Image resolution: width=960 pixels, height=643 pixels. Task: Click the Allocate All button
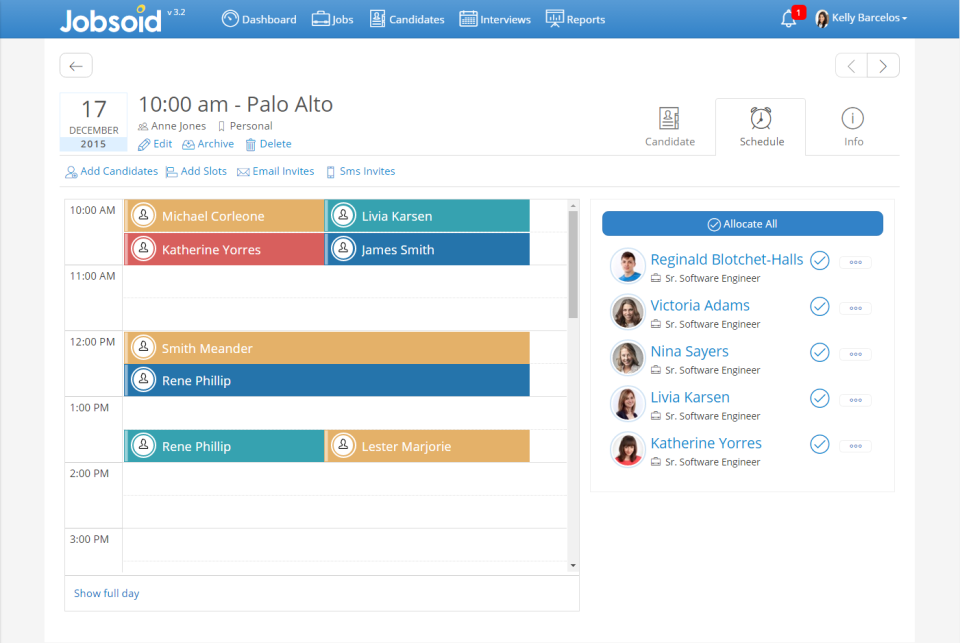tap(742, 224)
